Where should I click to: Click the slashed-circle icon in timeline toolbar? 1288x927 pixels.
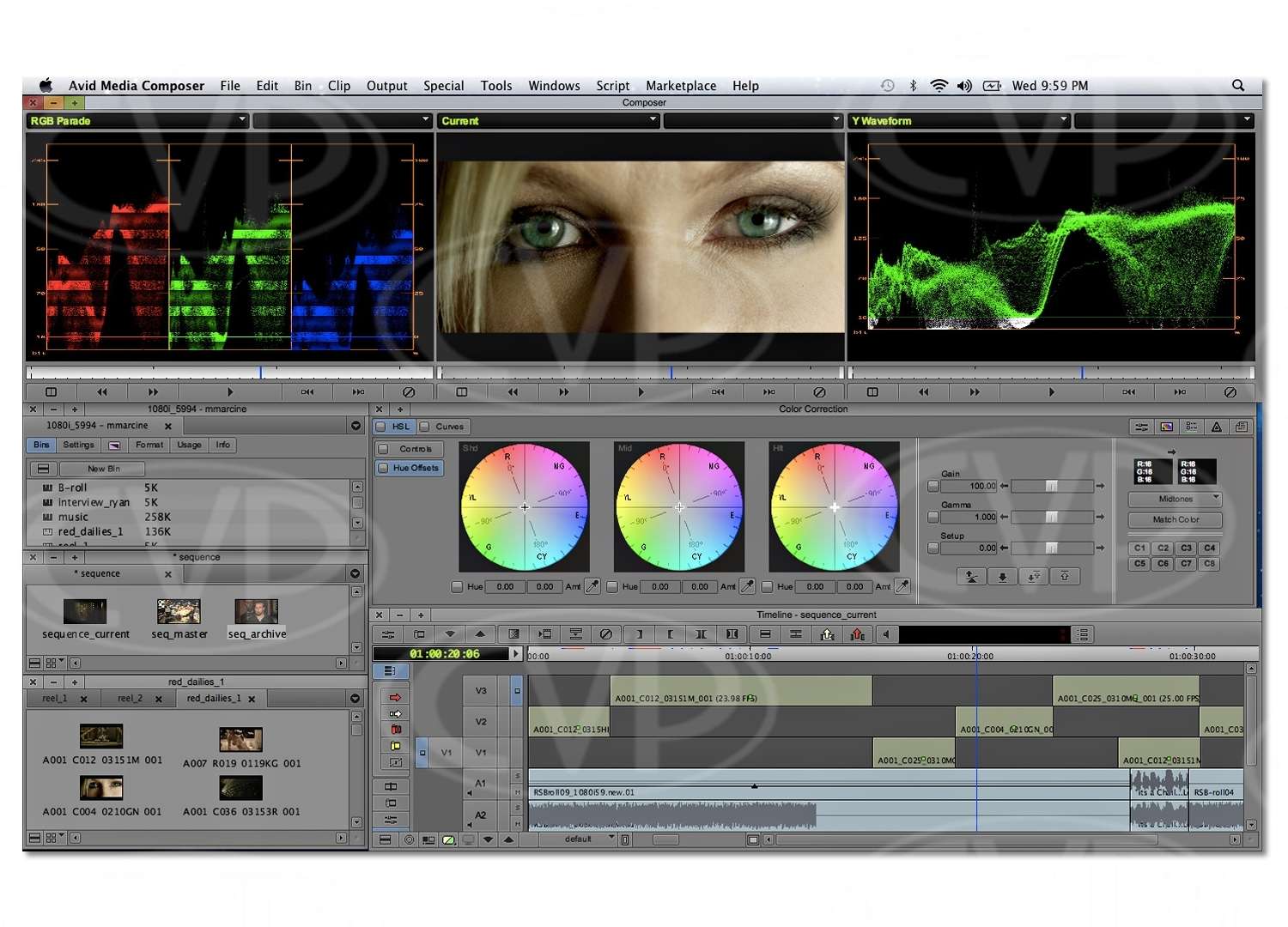pos(606,634)
